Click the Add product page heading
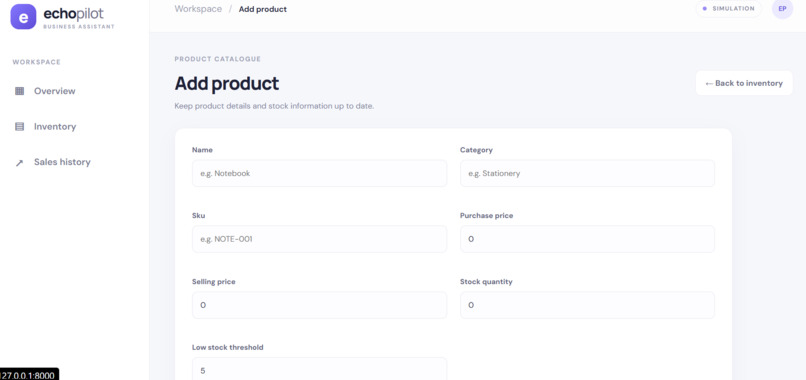Image resolution: width=806 pixels, height=380 pixels. [227, 83]
